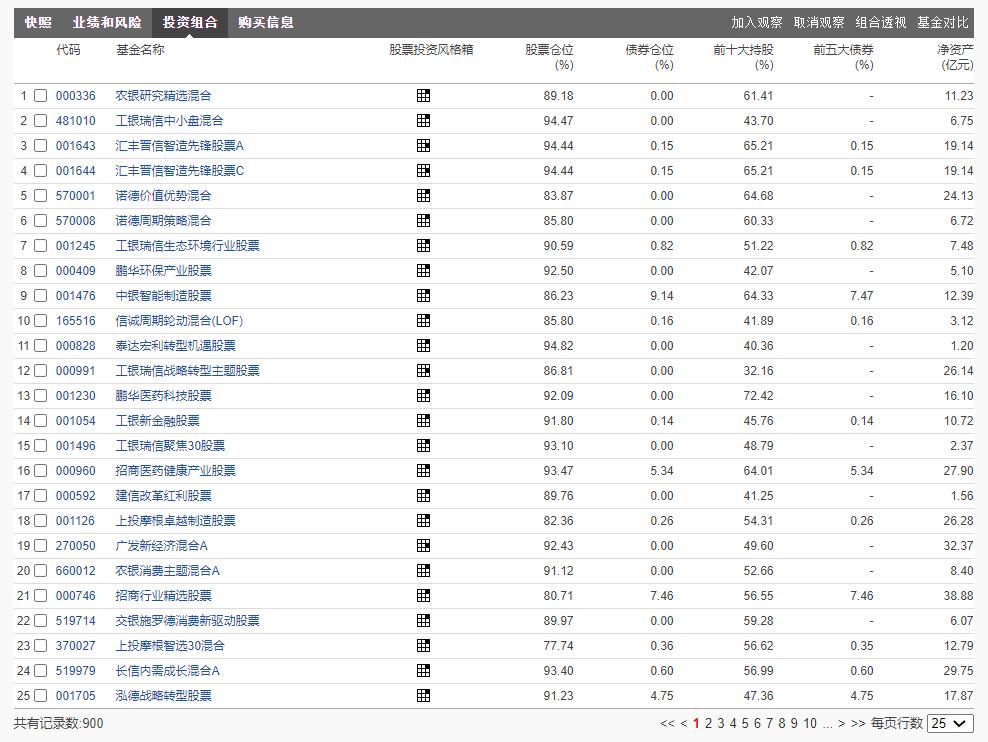988x742 pixels.
Task: View the investment style box of 诺德价值优势混合
Action: (424, 196)
